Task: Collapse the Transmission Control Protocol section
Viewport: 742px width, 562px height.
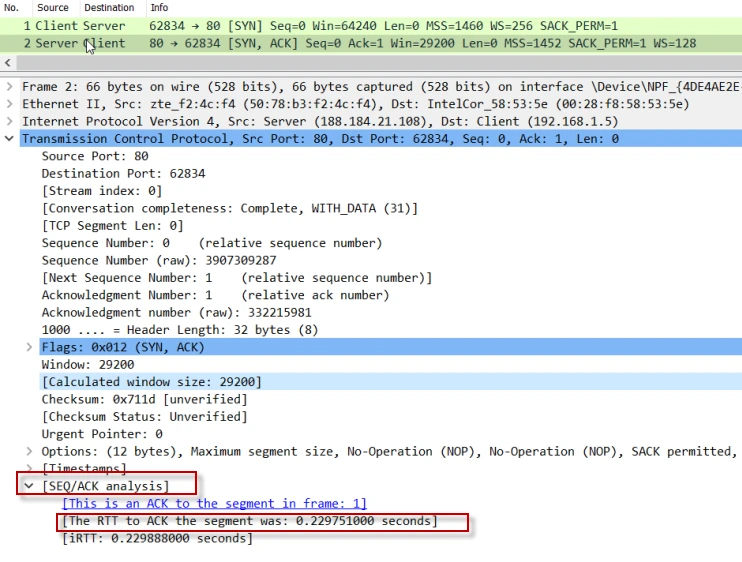Action: click(9, 139)
